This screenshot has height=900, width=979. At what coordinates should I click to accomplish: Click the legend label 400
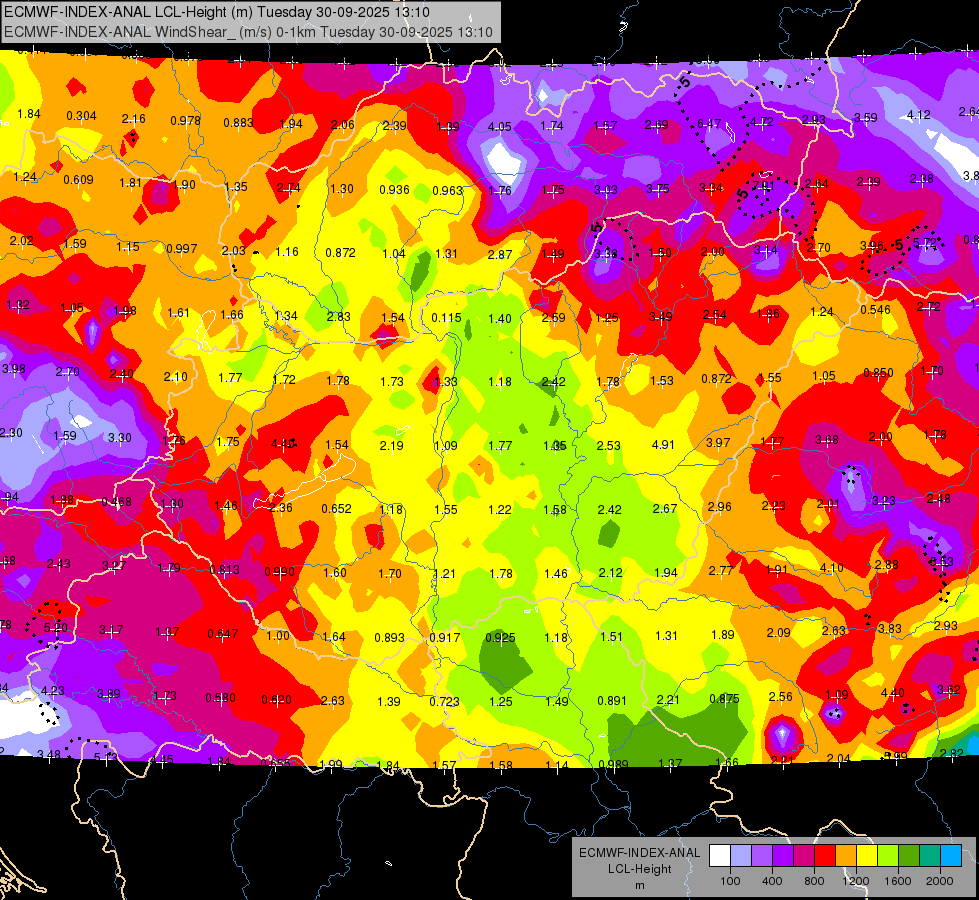[x=772, y=881]
